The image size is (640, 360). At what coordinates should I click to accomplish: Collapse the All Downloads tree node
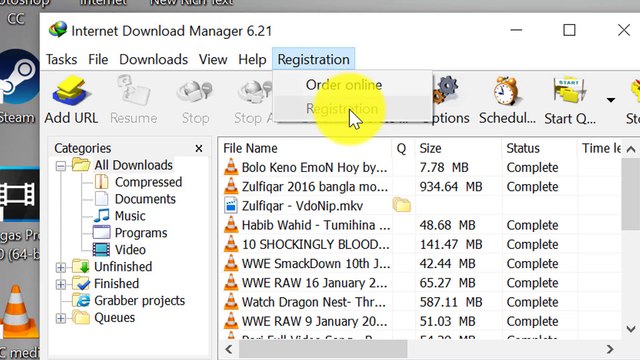60,166
